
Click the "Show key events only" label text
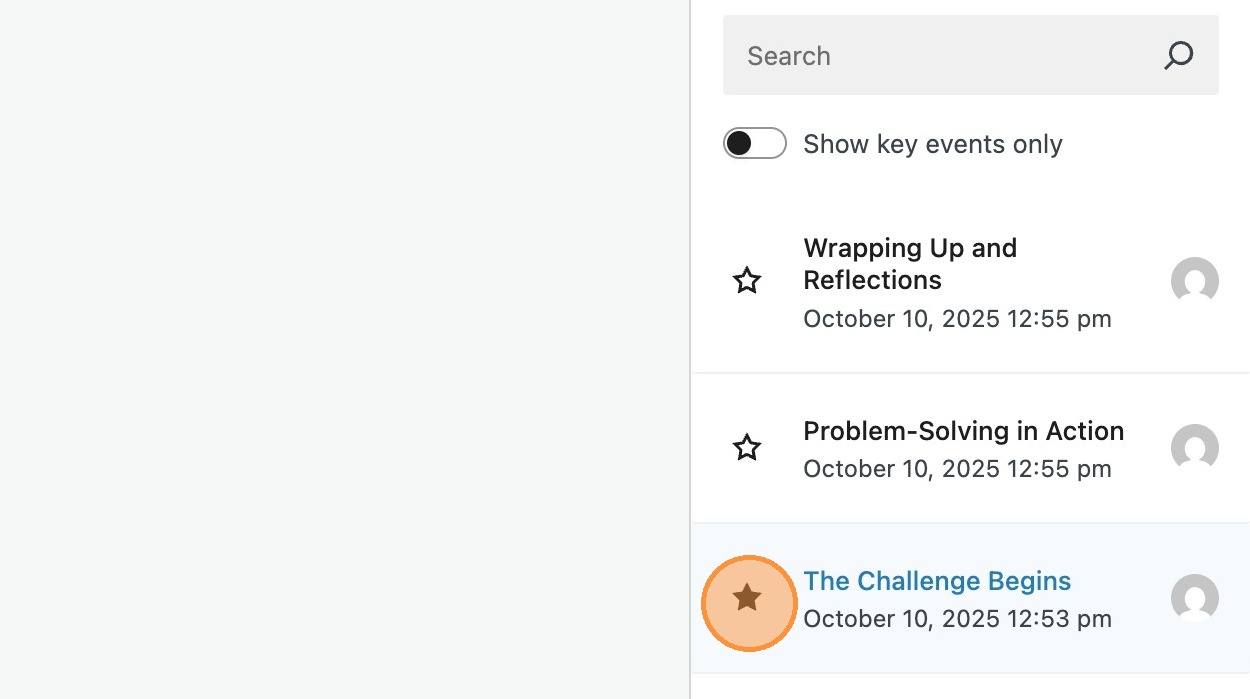pos(932,144)
